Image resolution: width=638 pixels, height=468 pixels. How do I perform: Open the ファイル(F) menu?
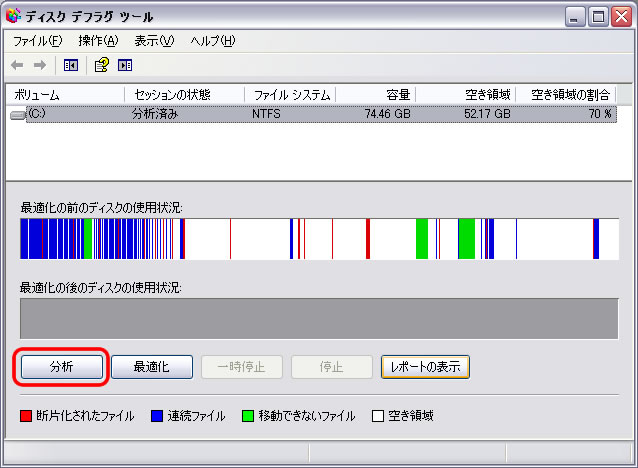37,41
